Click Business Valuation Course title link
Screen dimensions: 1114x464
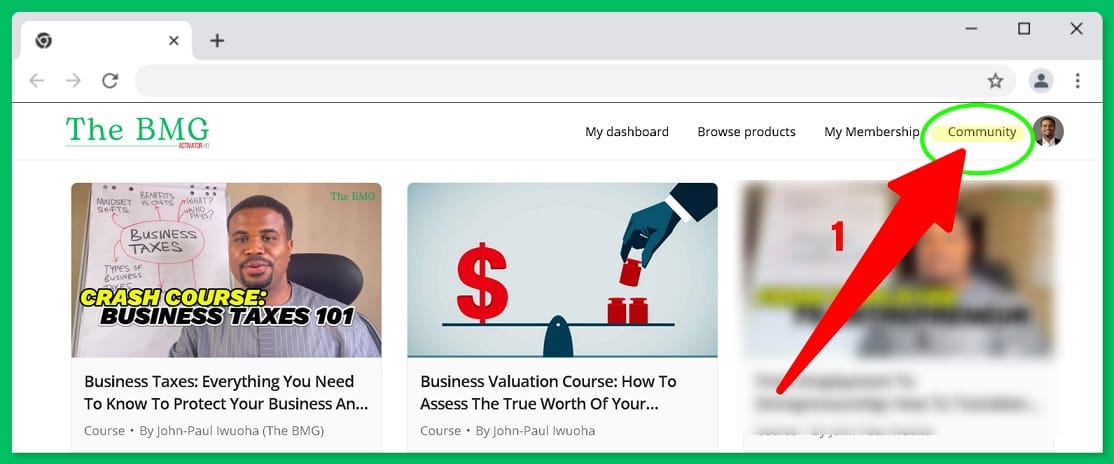[x=548, y=392]
